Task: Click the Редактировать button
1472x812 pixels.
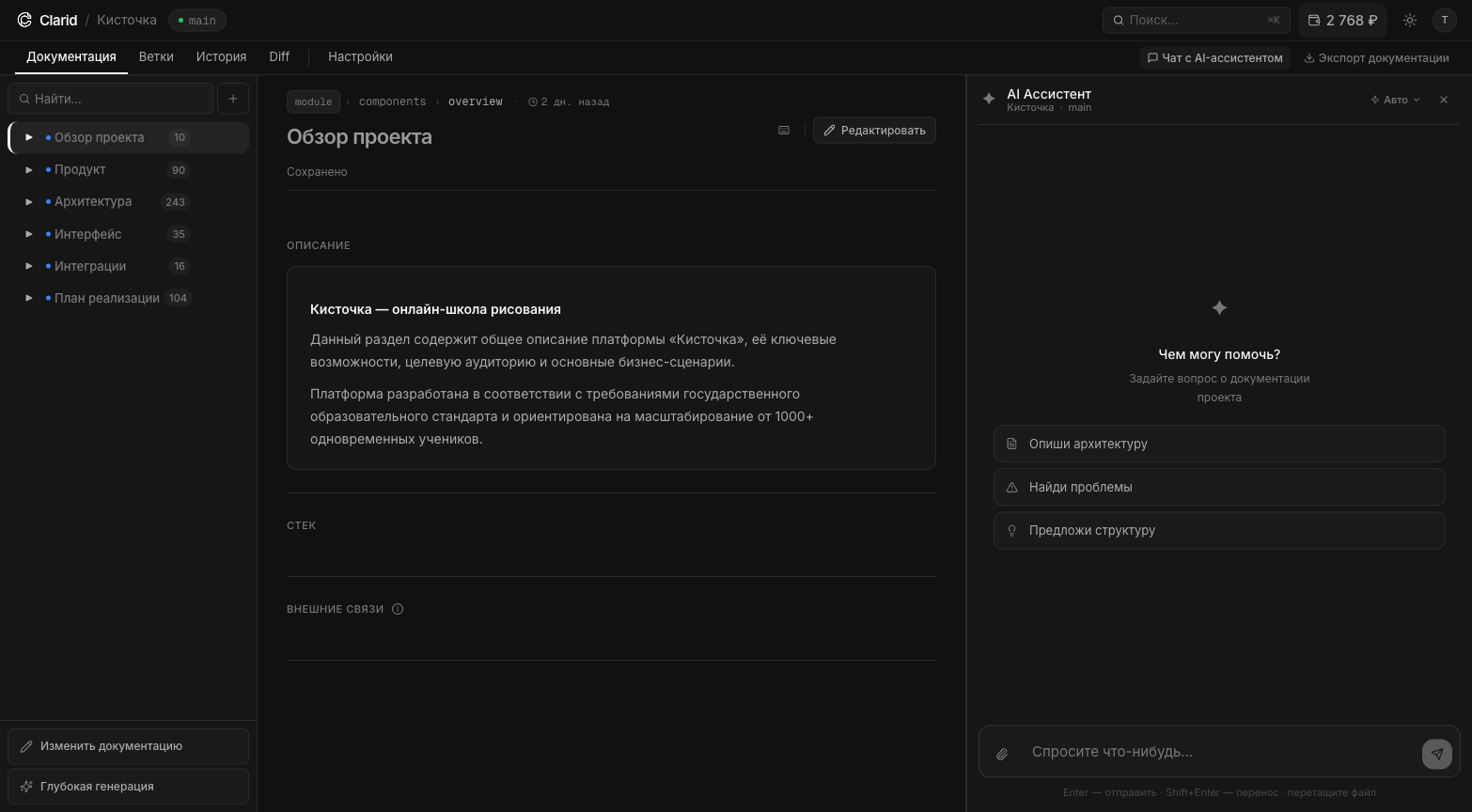Action: pyautogui.click(x=874, y=130)
